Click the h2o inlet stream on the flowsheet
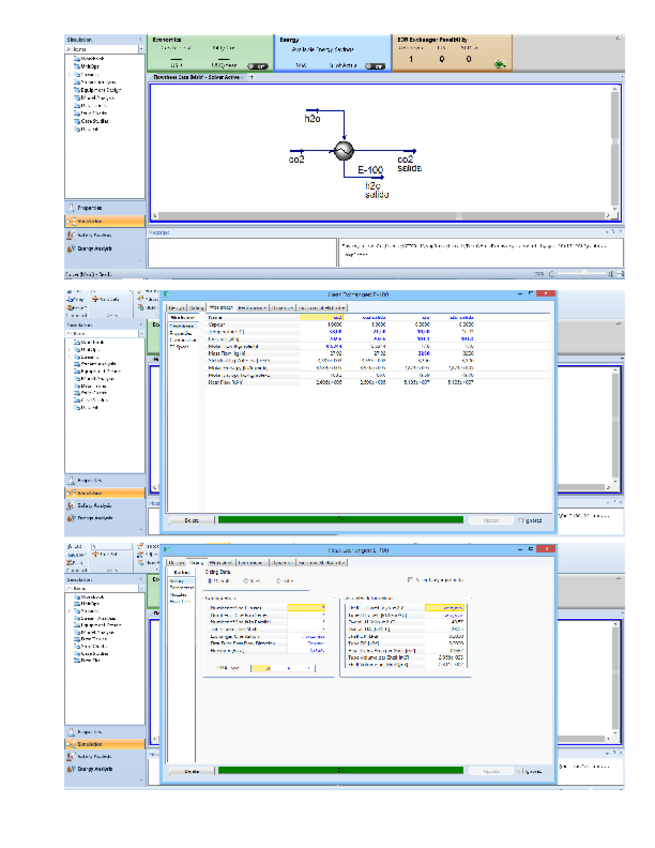Image resolution: width=655 pixels, height=848 pixels. tap(313, 119)
